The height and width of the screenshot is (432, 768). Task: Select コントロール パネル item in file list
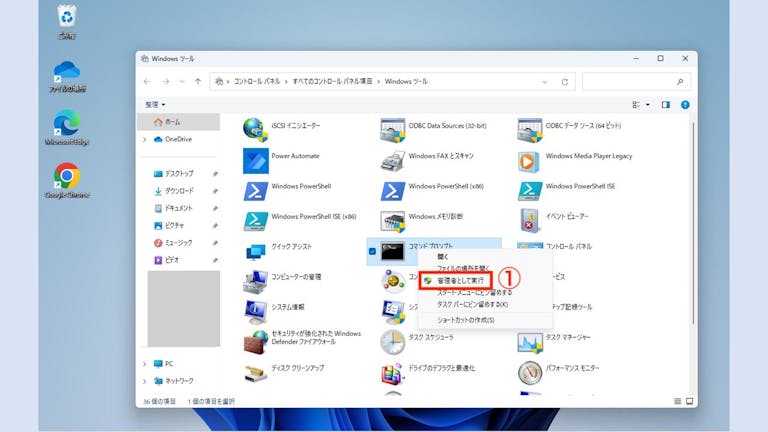click(568, 246)
